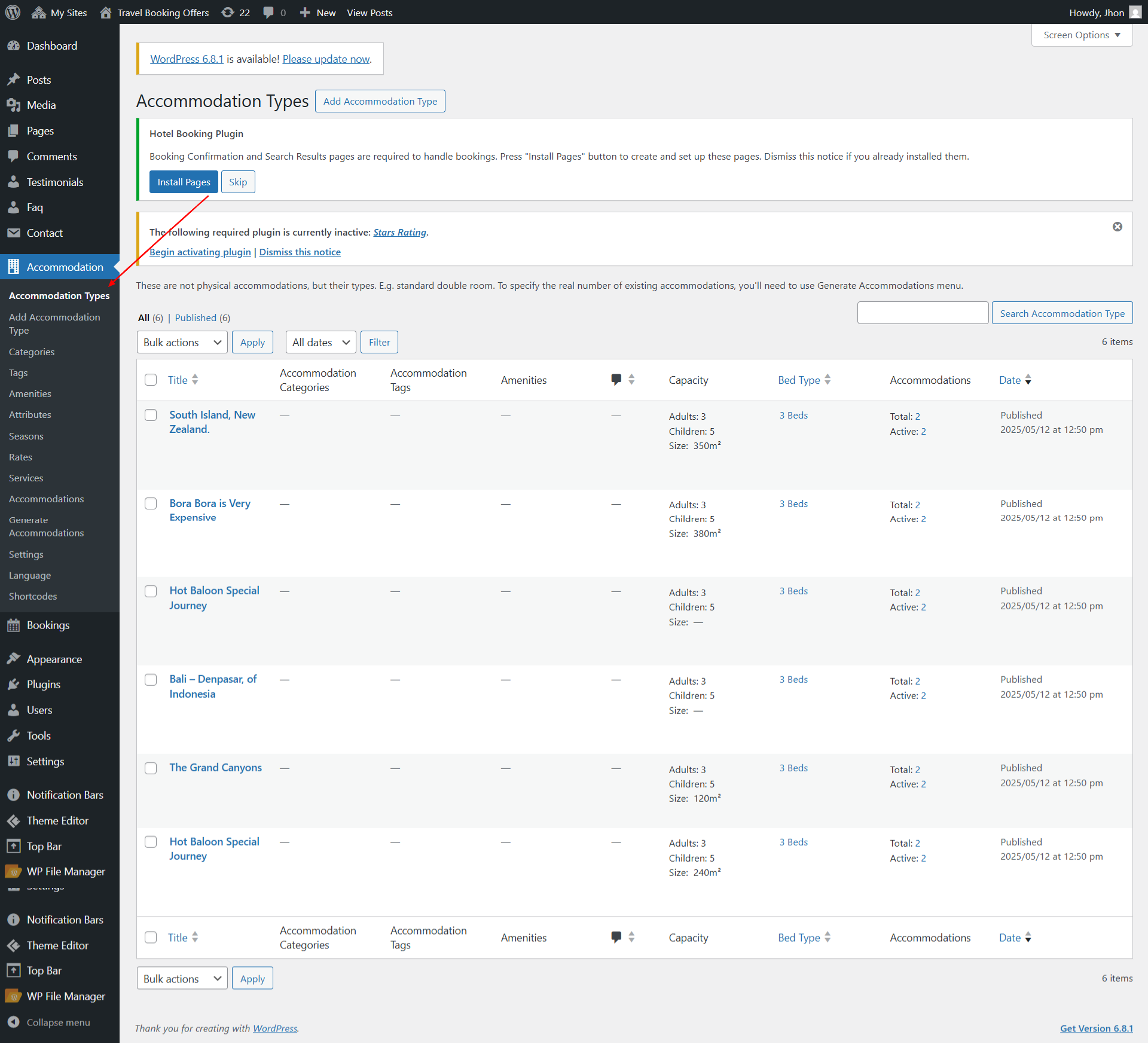Dismiss the inactive plugin notice with X icon
This screenshot has height=1044, width=1148.
(x=1117, y=227)
